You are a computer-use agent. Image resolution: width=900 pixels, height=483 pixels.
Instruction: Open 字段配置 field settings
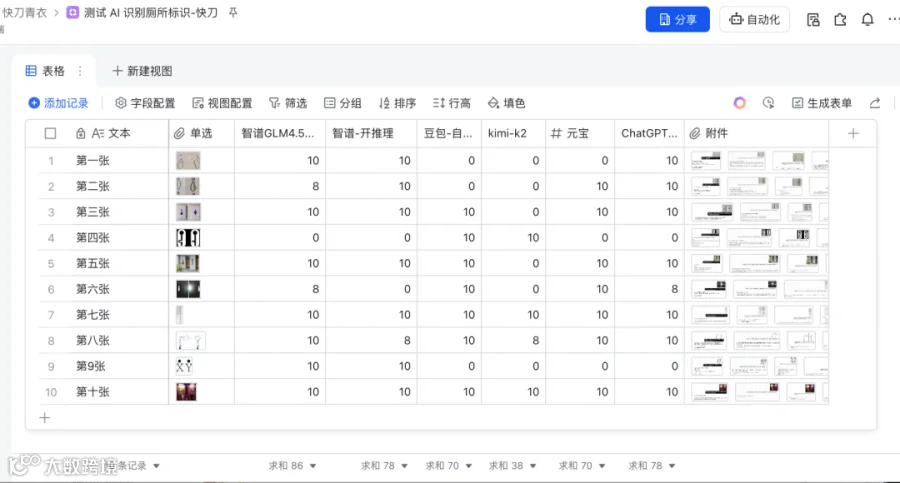(x=145, y=103)
